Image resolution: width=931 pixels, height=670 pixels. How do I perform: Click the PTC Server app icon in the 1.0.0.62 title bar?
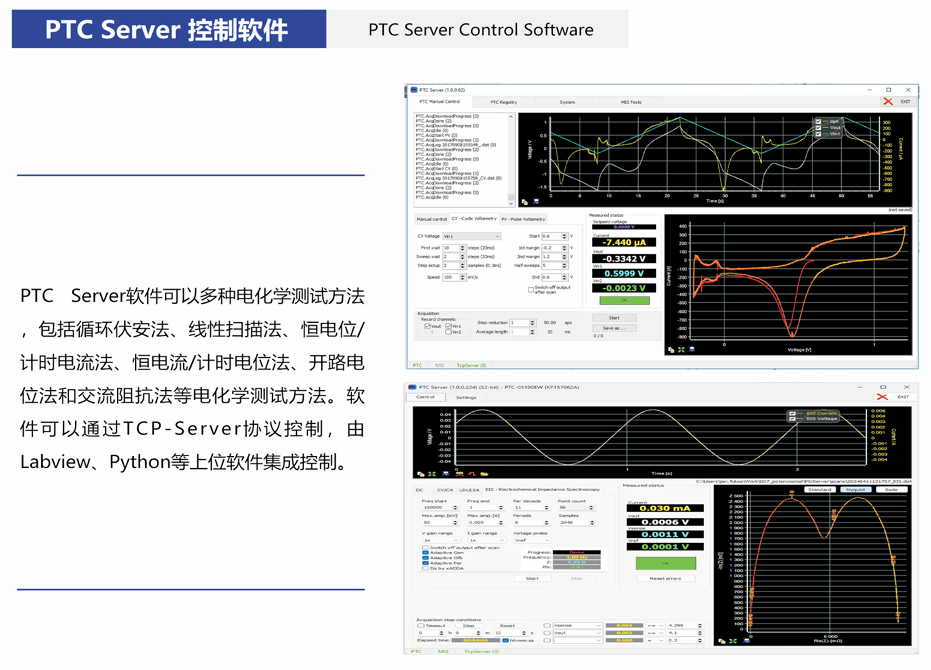414,90
